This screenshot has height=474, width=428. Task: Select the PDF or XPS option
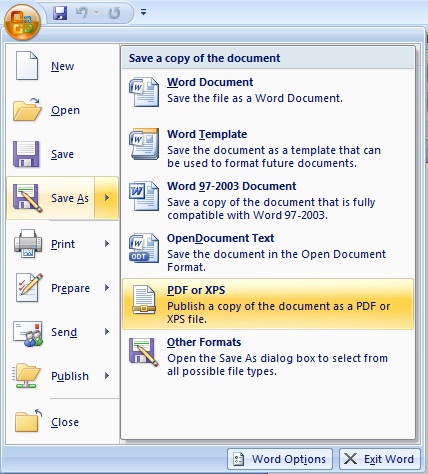[268, 304]
